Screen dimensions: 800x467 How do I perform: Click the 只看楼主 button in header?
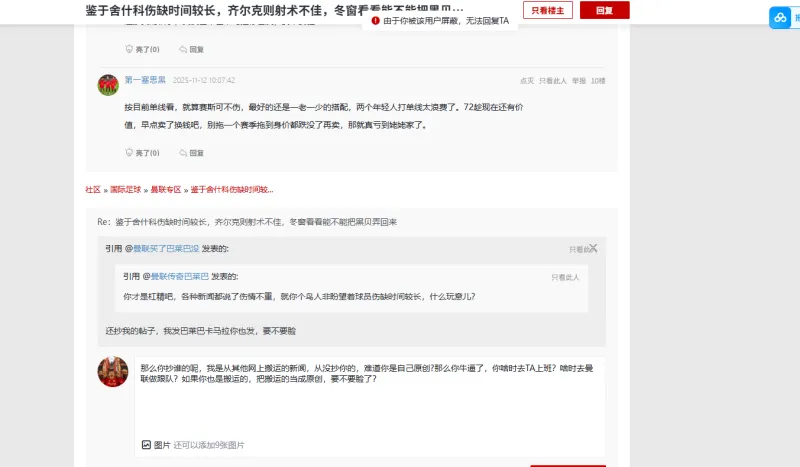(x=548, y=10)
